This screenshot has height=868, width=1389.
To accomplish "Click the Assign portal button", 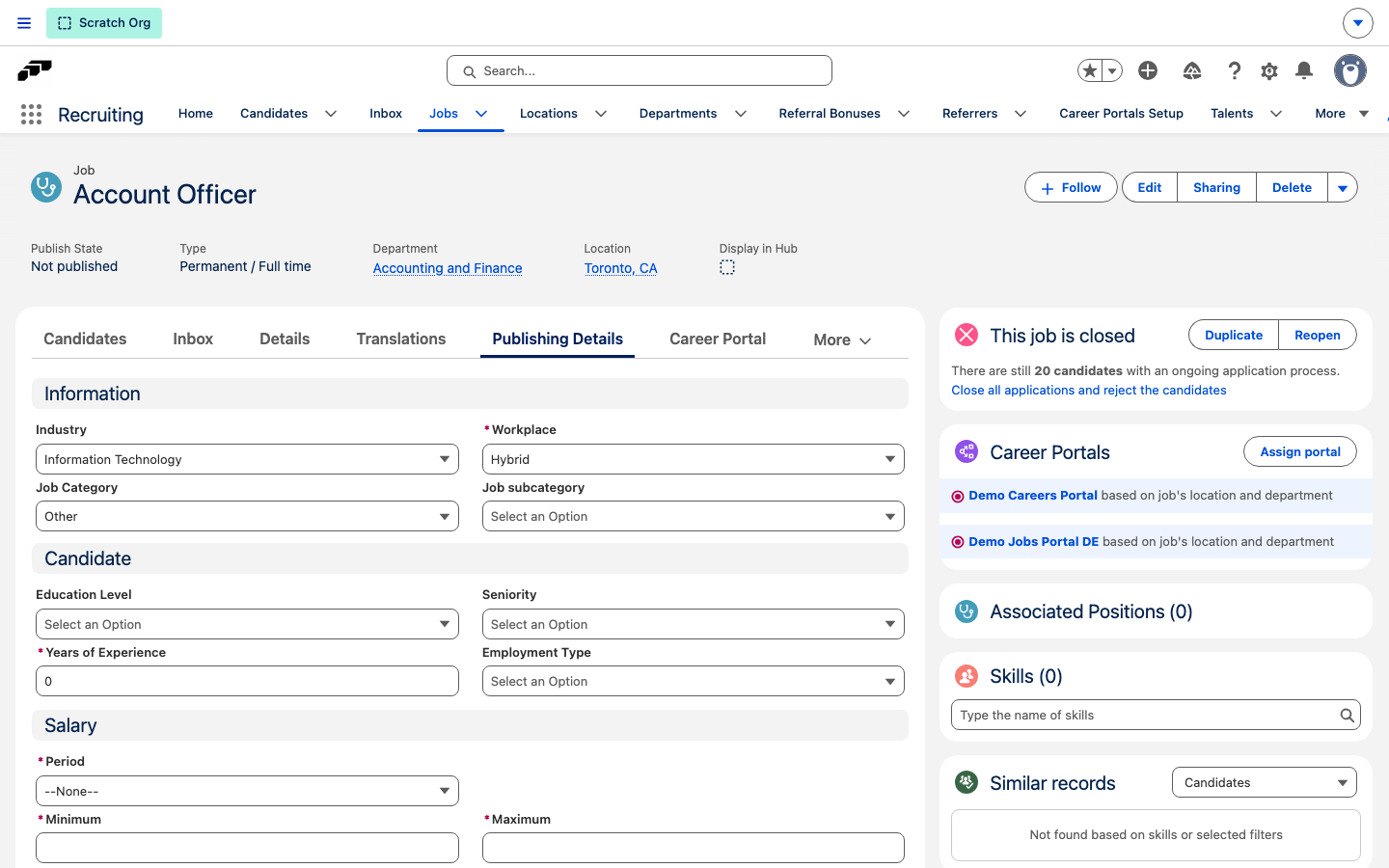I will pyautogui.click(x=1300, y=451).
